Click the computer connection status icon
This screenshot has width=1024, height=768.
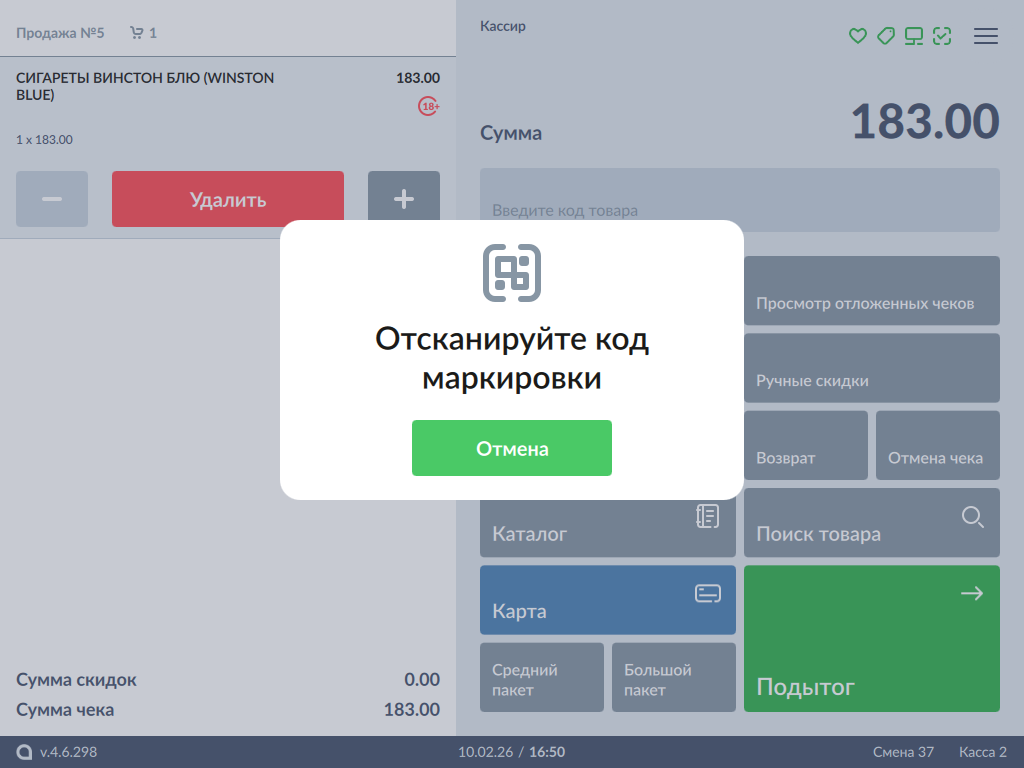pyautogui.click(x=913, y=36)
